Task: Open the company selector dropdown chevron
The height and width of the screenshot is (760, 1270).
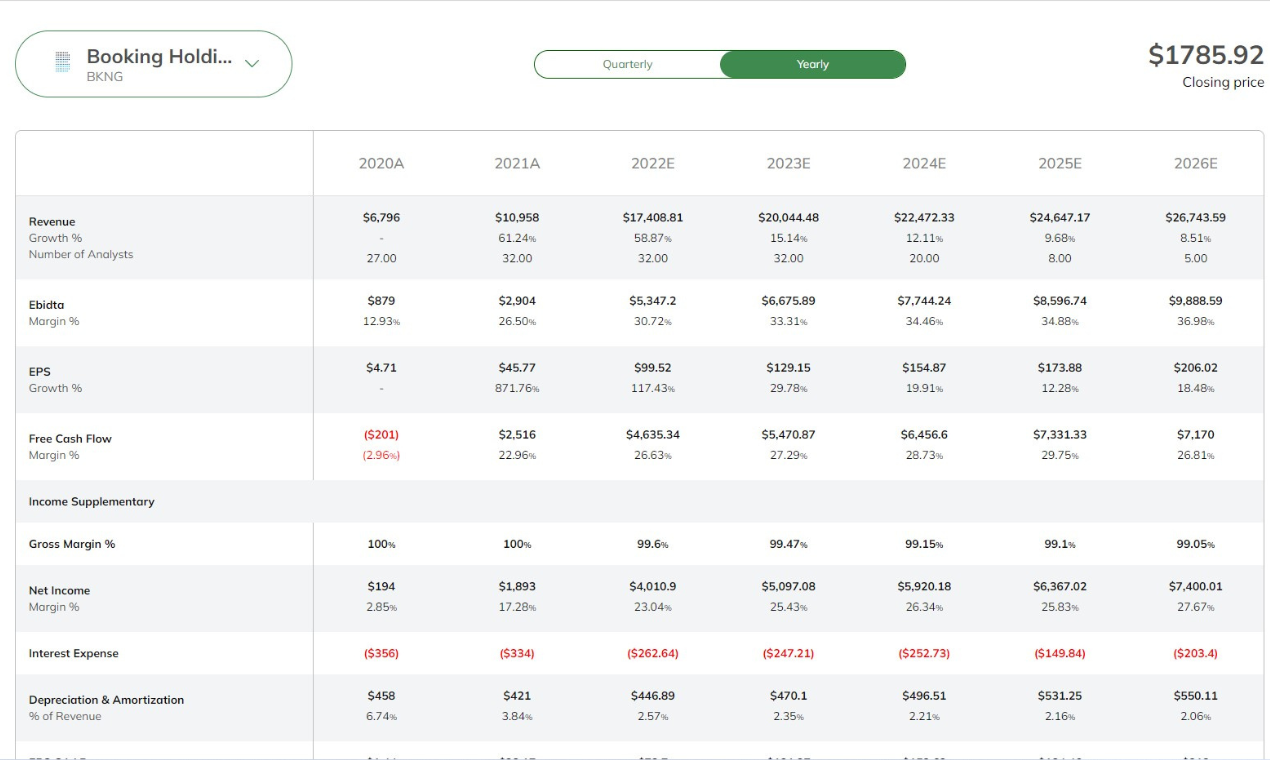Action: [252, 64]
